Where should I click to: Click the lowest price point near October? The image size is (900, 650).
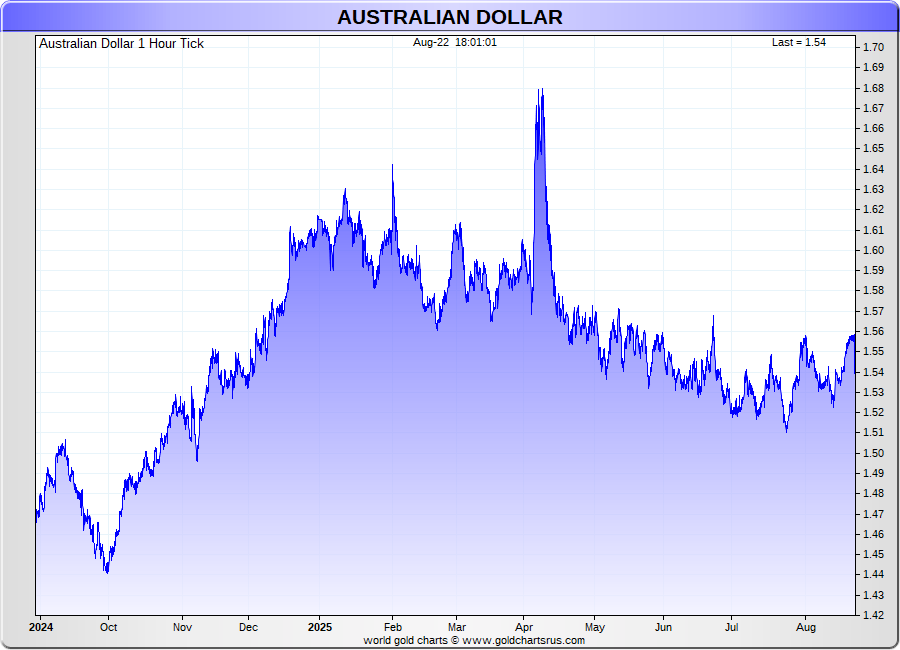click(x=107, y=572)
